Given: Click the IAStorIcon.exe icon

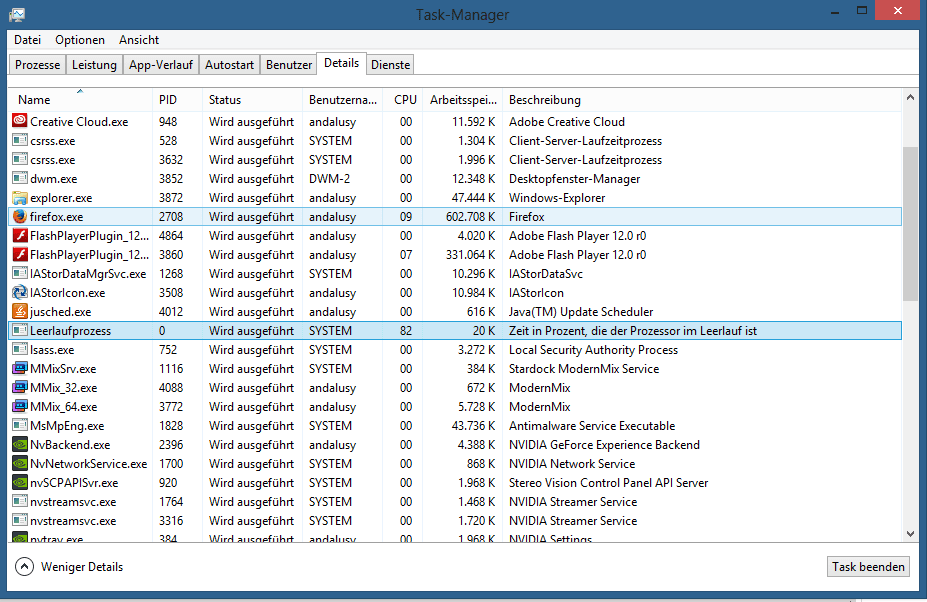Looking at the screenshot, I should [20, 292].
